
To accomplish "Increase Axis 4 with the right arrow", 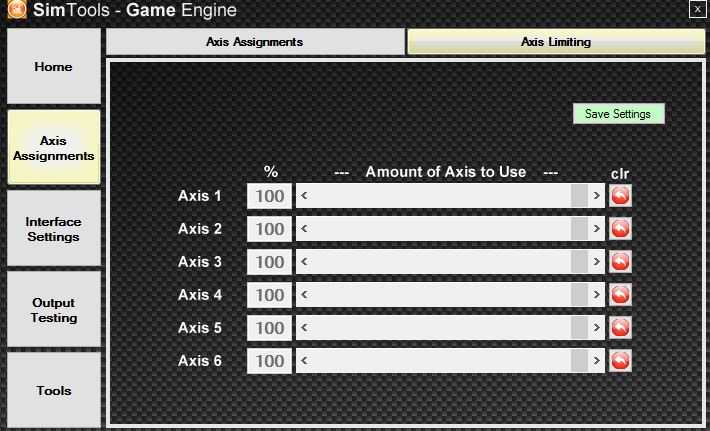I will coord(596,295).
